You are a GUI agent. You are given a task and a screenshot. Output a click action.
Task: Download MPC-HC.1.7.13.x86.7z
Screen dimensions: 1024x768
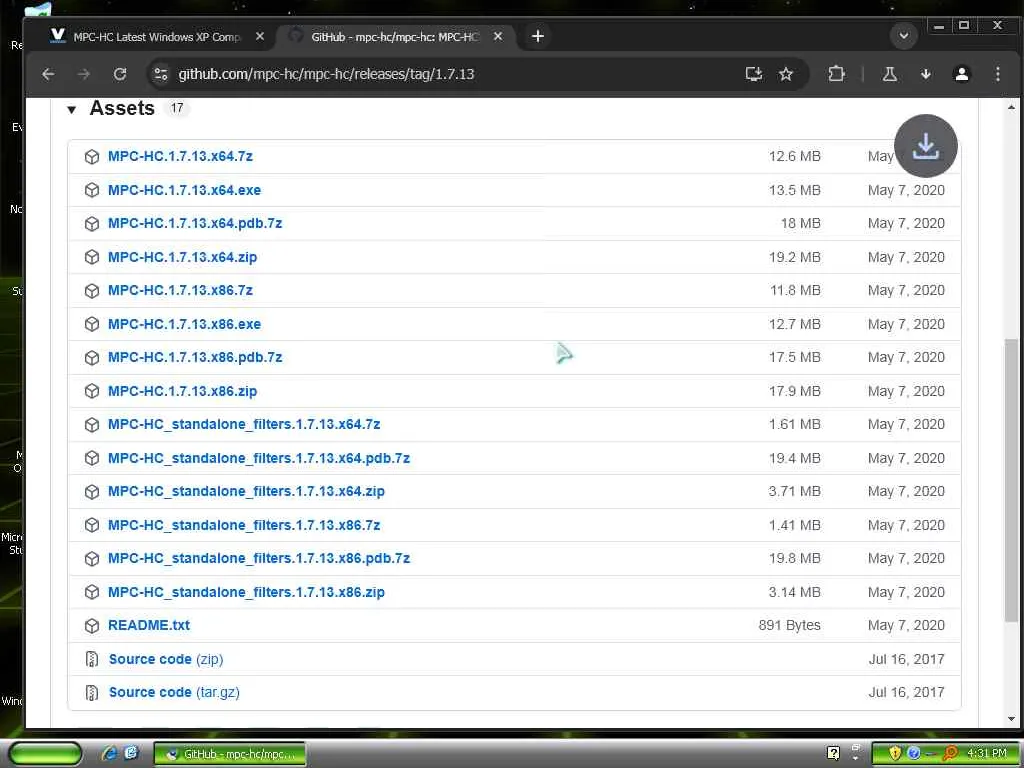180,291
